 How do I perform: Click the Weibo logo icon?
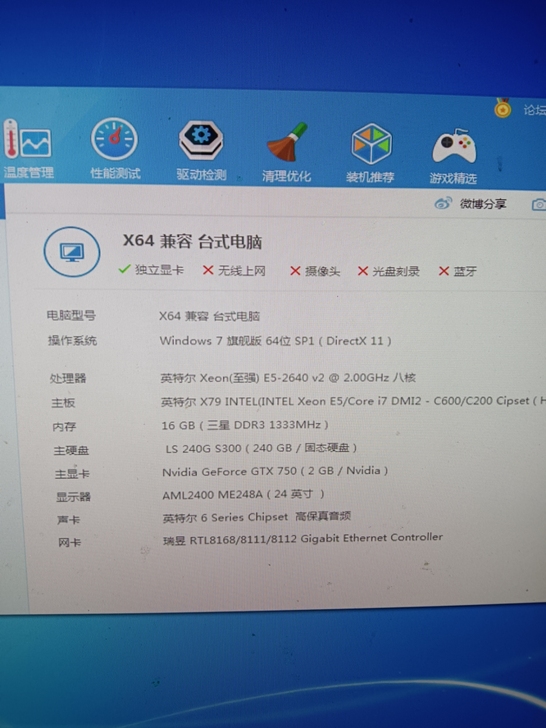[443, 203]
